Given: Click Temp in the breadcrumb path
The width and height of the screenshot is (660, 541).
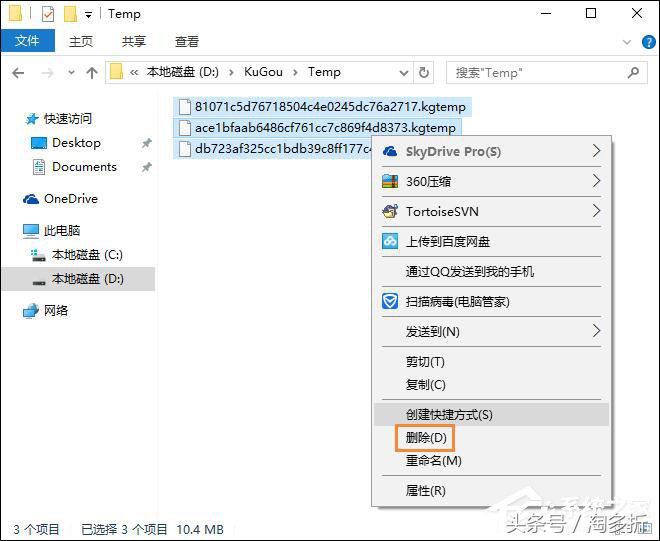Looking at the screenshot, I should [x=324, y=72].
